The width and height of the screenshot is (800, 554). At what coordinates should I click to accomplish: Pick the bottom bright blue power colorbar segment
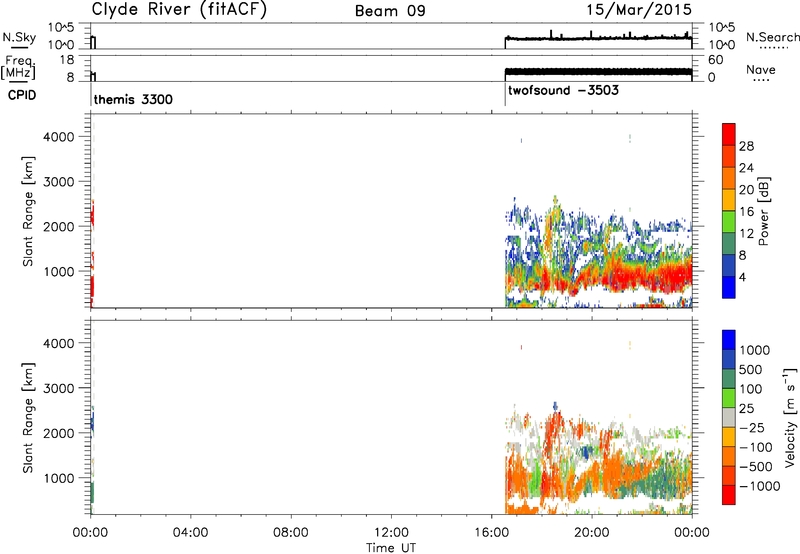coord(729,287)
